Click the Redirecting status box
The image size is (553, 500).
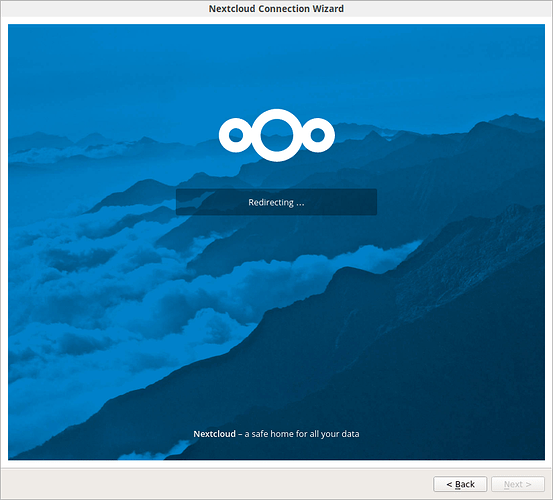click(276, 202)
